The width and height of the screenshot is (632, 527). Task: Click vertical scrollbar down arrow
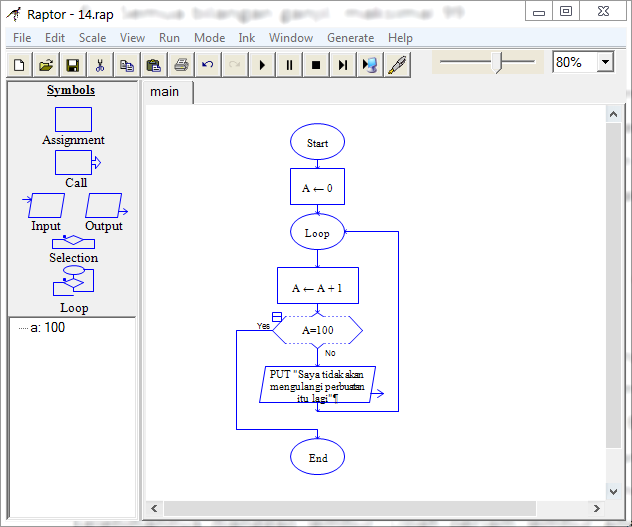point(613,492)
